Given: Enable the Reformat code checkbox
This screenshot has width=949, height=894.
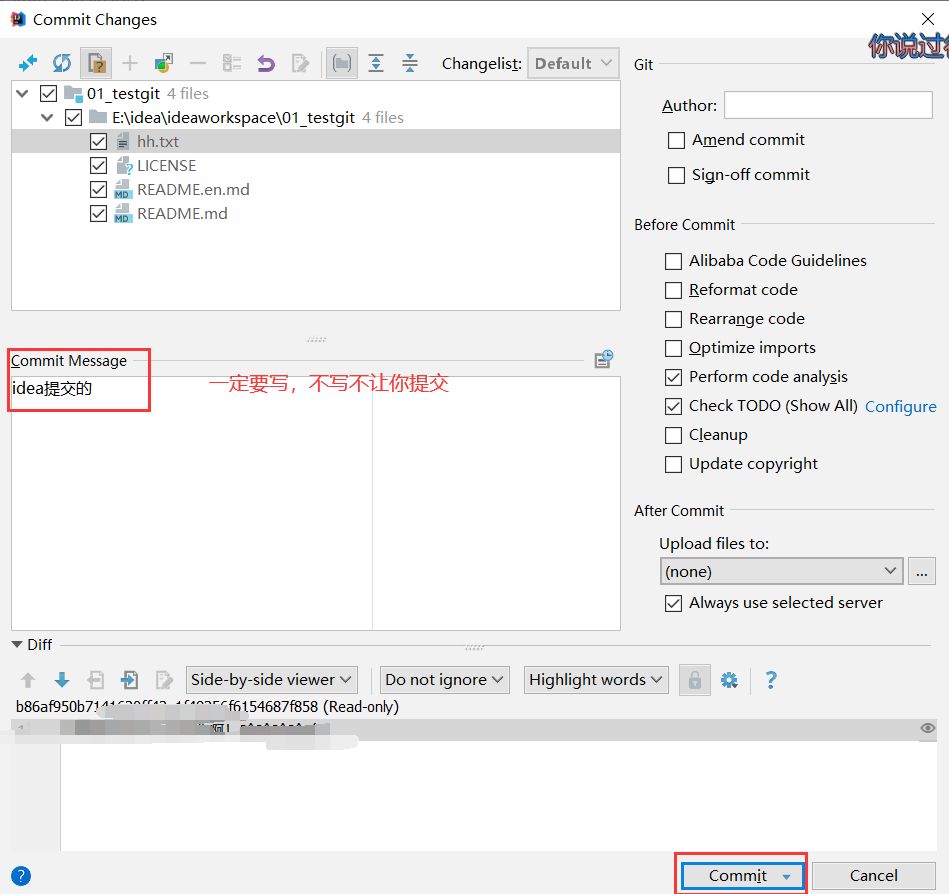Looking at the screenshot, I should click(x=673, y=291).
